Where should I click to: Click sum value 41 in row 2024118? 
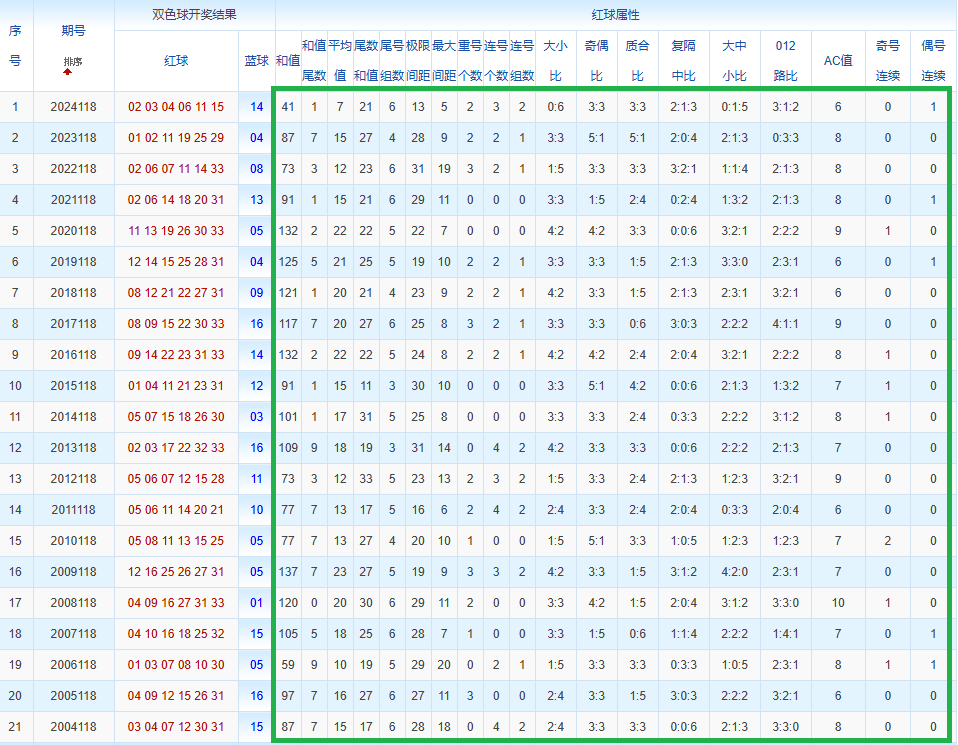click(x=288, y=107)
